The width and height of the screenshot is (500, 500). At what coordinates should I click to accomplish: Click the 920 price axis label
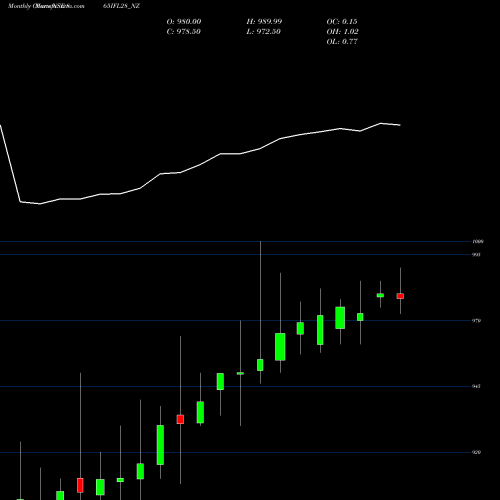(x=476, y=452)
